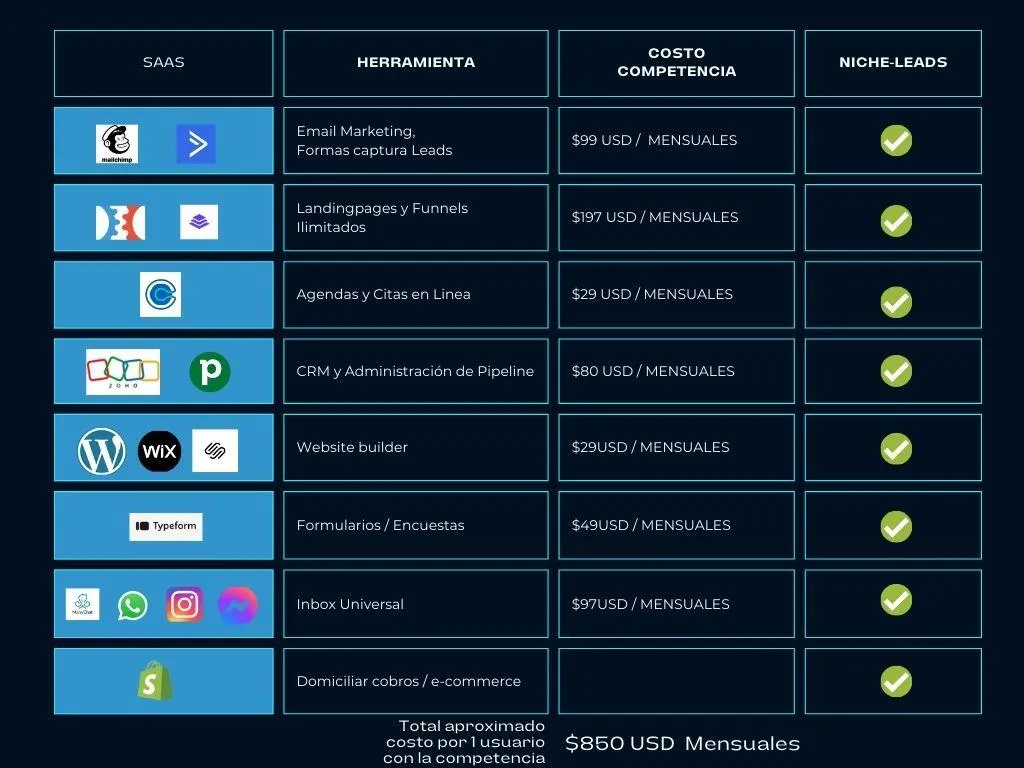Click the 'Inbox Universal' cell

pyautogui.click(x=416, y=603)
